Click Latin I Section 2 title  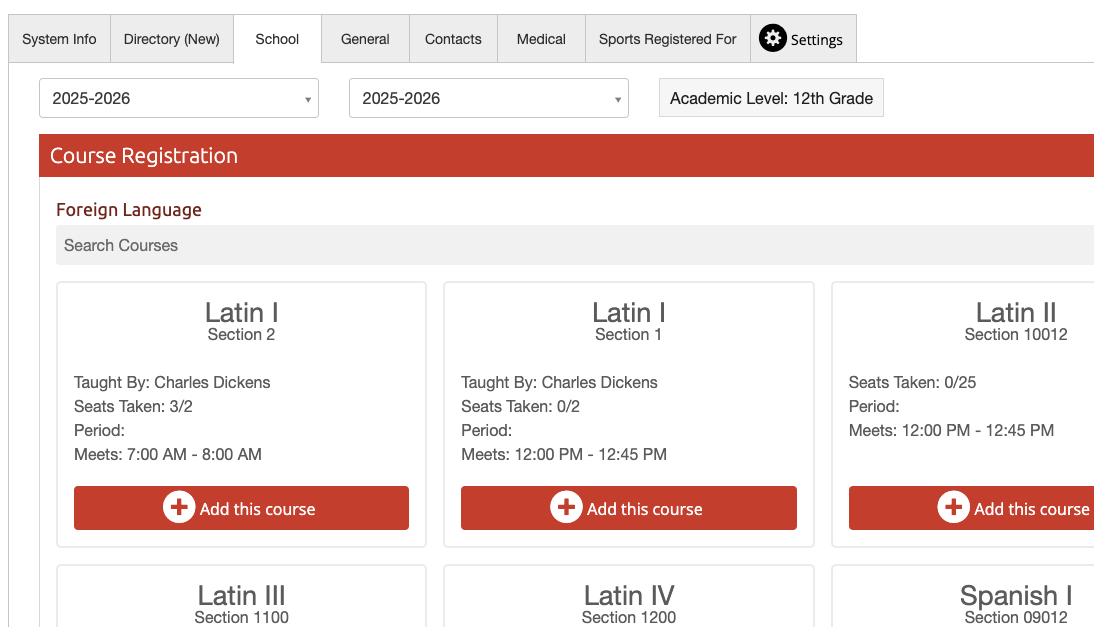click(x=241, y=312)
